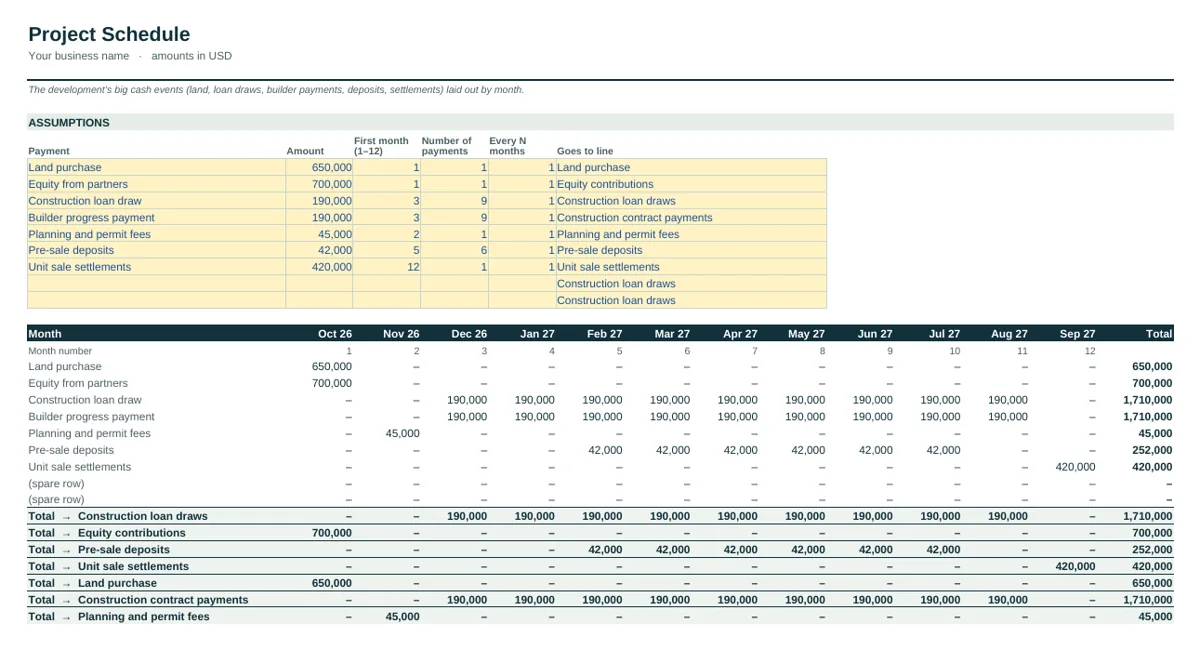Open the Goes to line cell 'Land purchase'

(691, 168)
